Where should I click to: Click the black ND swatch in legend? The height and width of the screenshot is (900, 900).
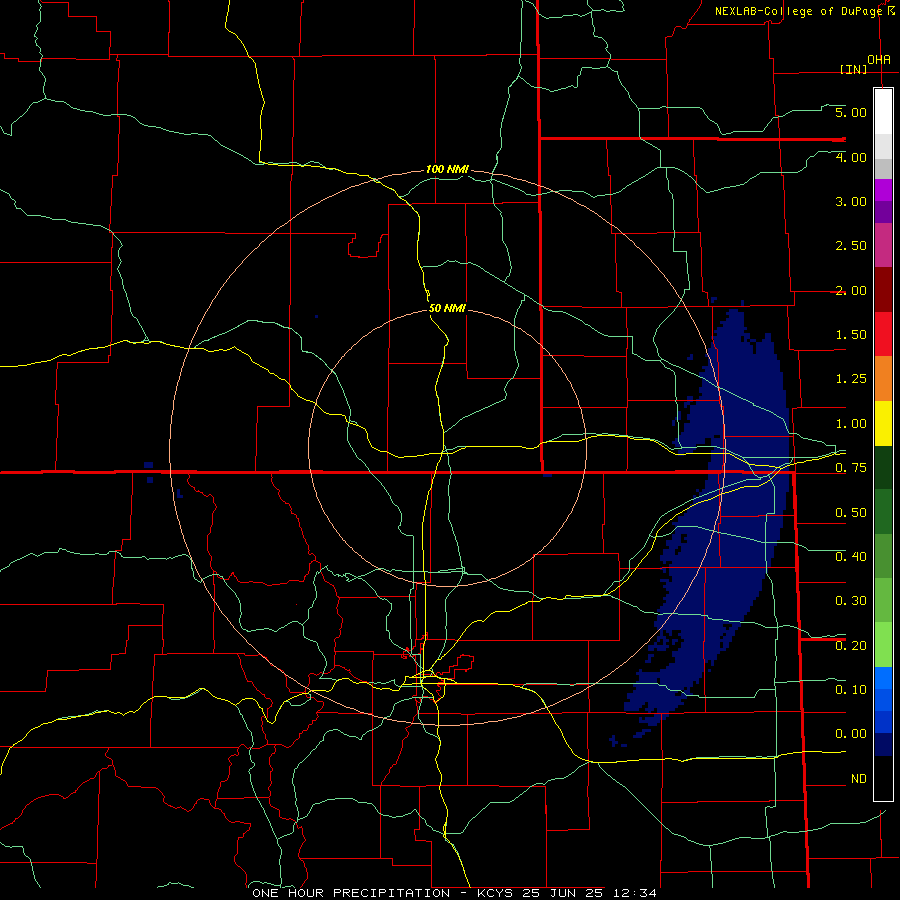coord(883,778)
